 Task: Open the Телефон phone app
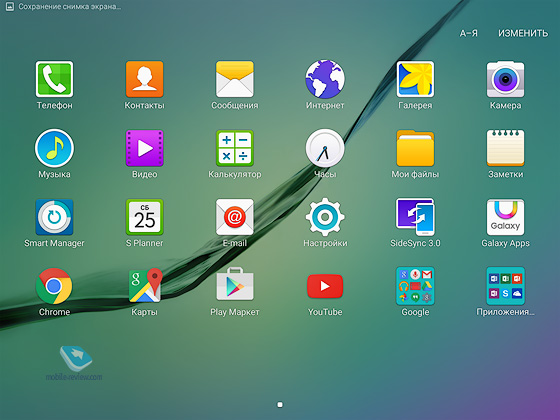point(54,79)
